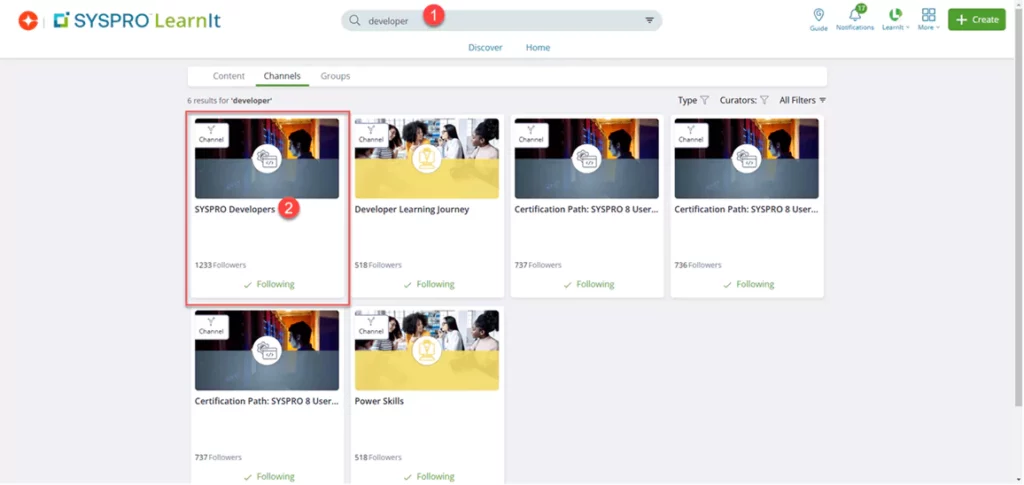Click the magnifying glass search icon
This screenshot has height=485, width=1024.
[355, 20]
